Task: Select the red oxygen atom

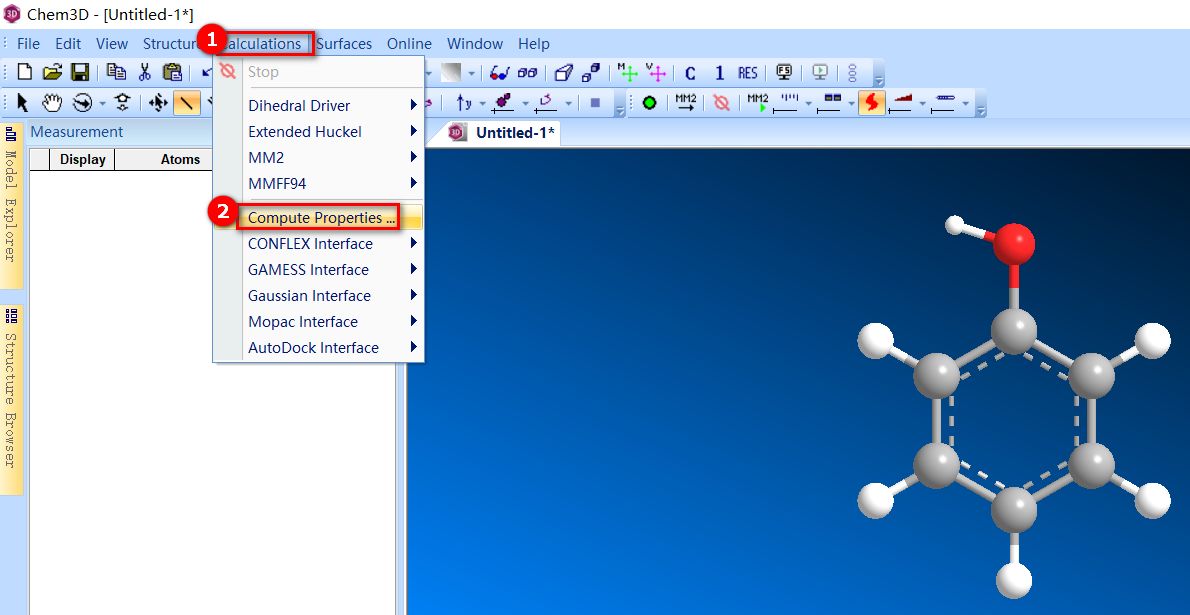Action: [1014, 245]
